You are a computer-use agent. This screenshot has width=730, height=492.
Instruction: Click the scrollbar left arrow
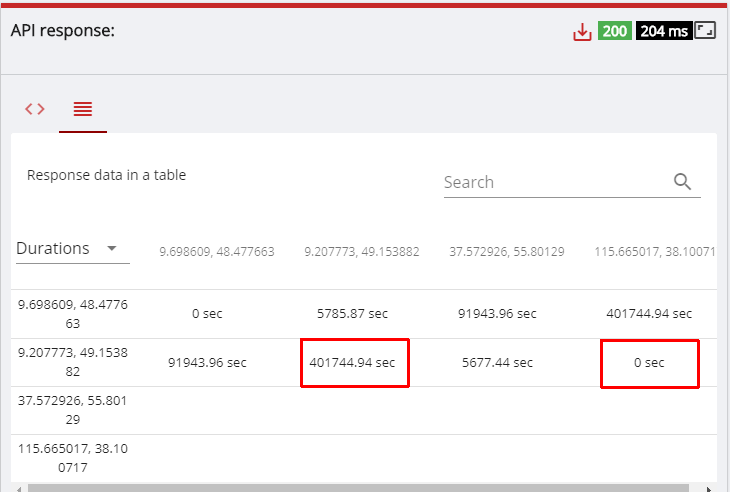point(19,488)
